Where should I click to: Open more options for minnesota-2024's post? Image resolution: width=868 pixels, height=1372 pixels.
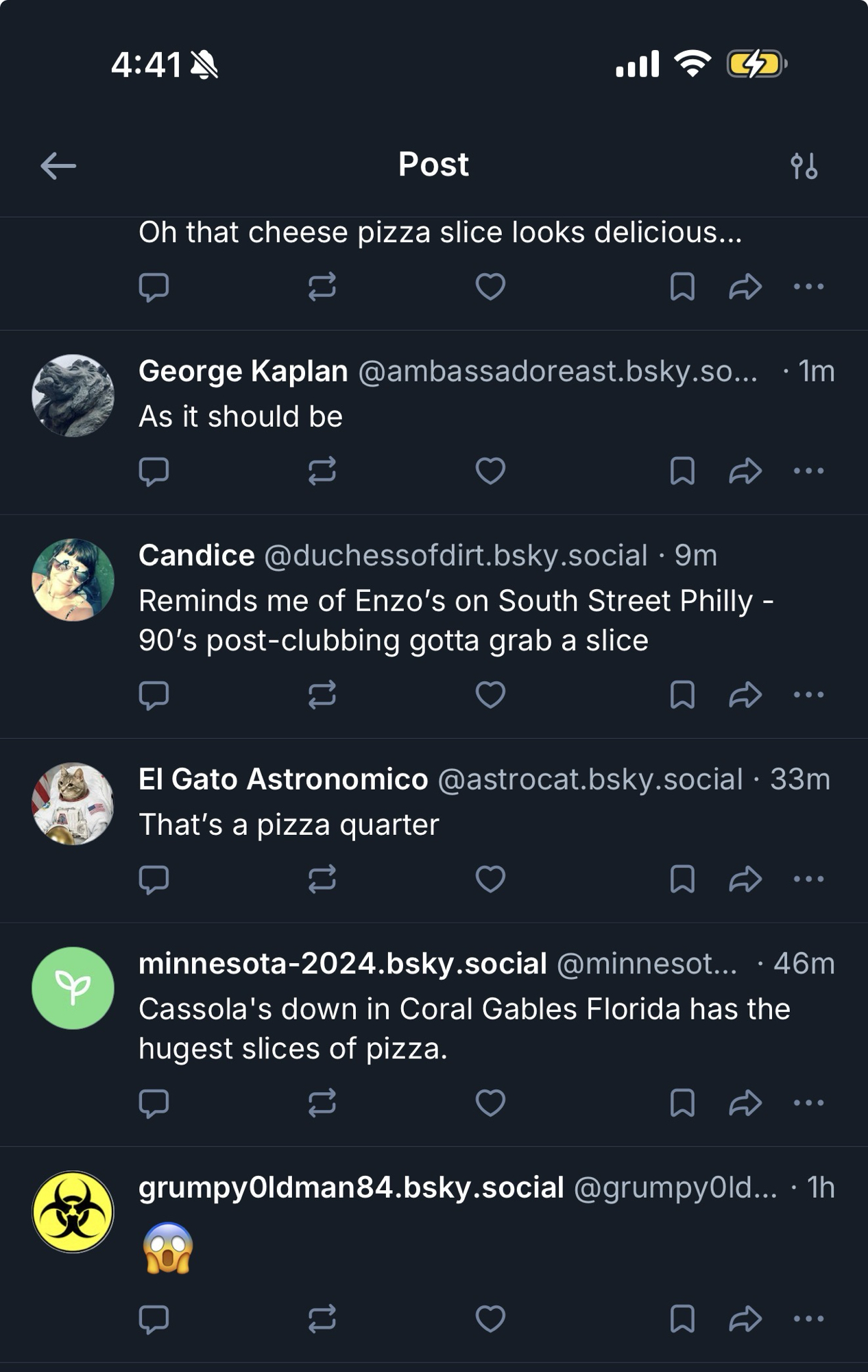[808, 1103]
